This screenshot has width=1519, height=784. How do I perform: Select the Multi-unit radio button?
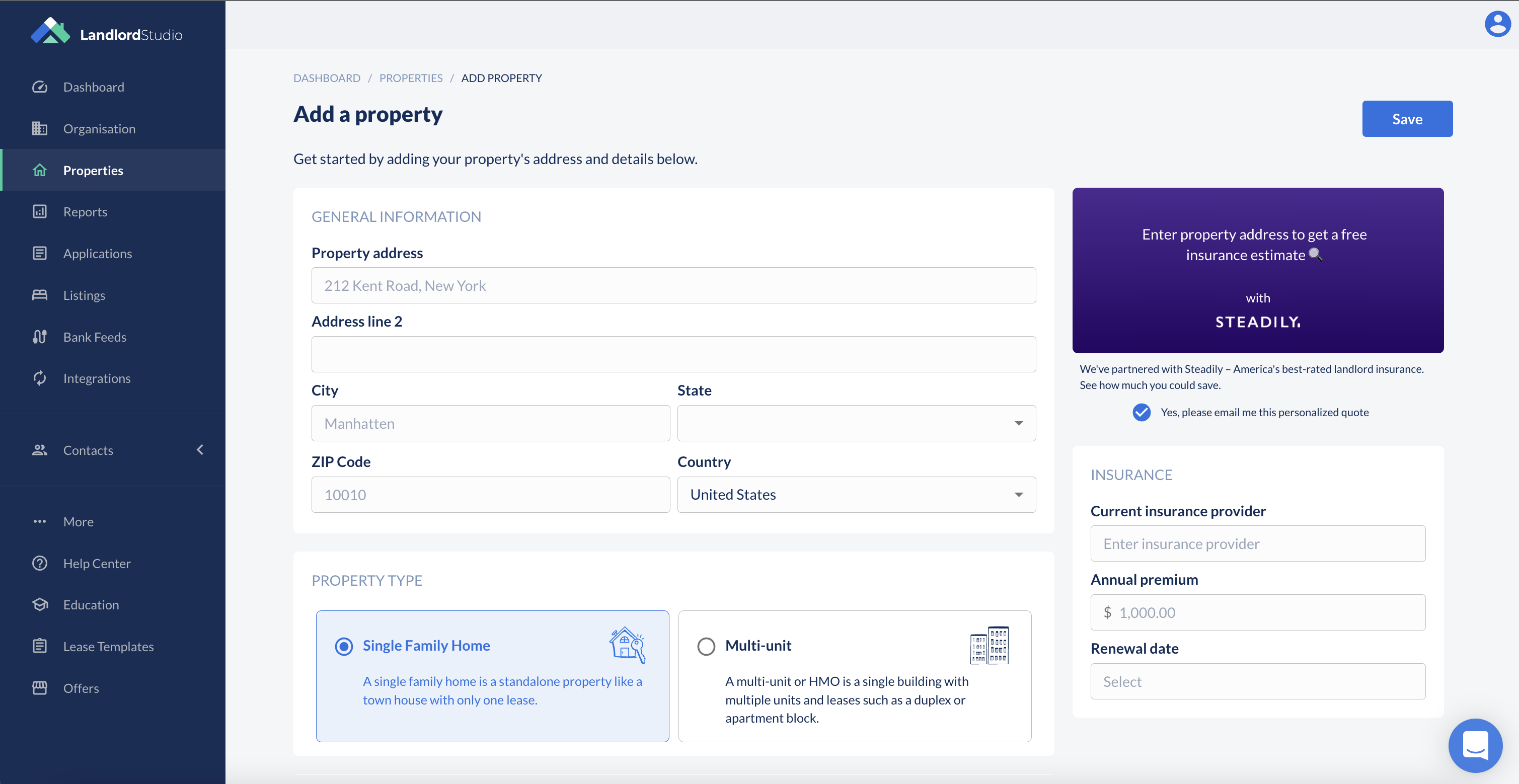click(x=706, y=647)
